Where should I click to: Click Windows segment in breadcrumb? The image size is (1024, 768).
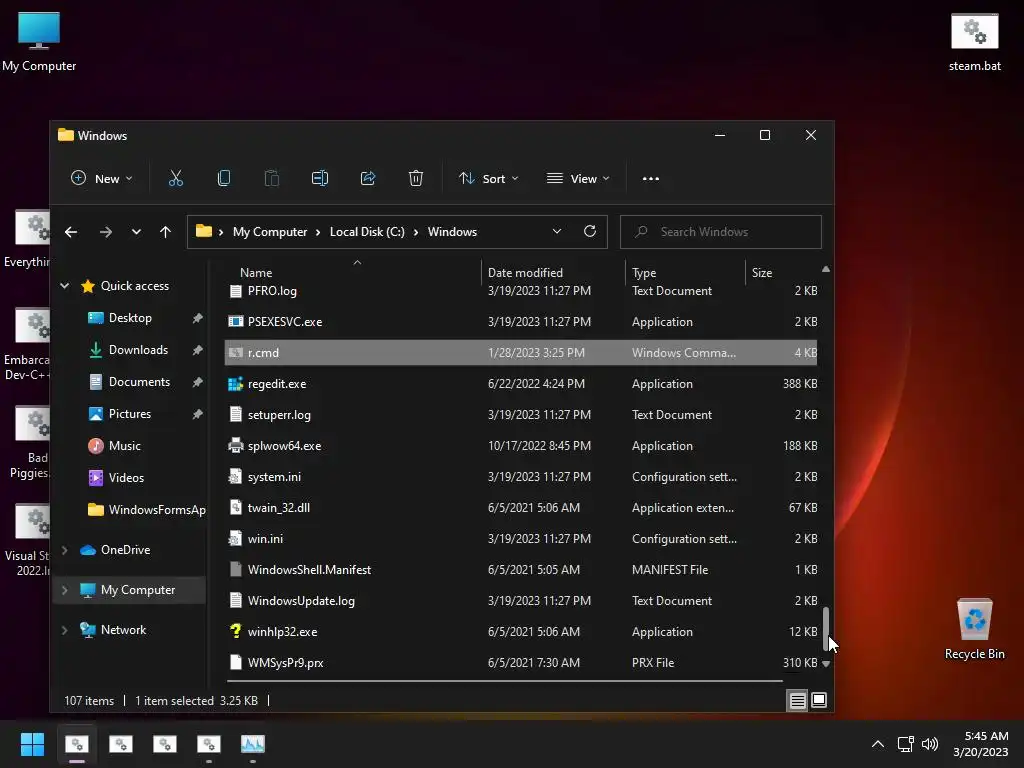452,232
